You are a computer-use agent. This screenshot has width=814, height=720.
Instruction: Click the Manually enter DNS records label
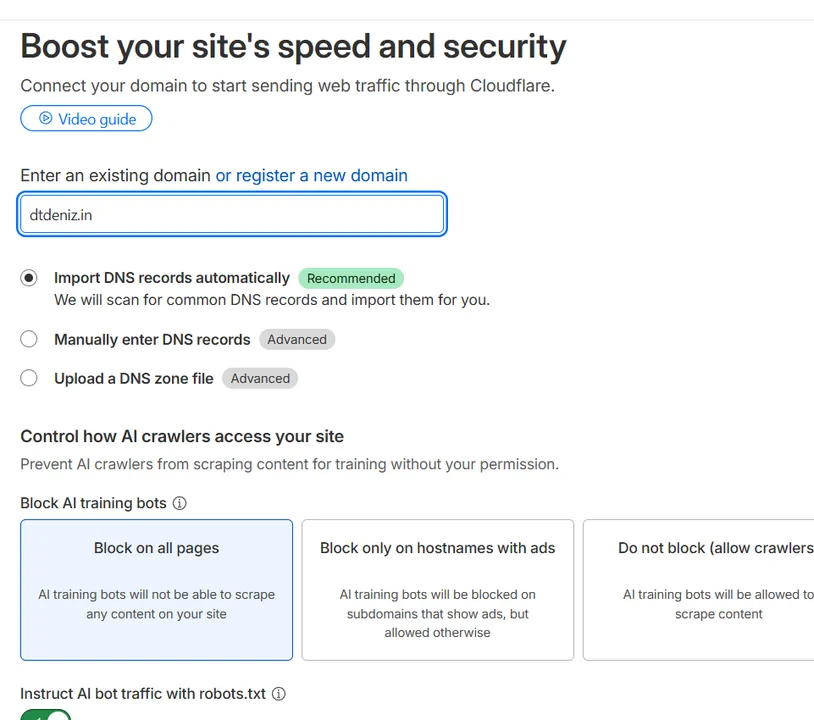click(x=152, y=339)
